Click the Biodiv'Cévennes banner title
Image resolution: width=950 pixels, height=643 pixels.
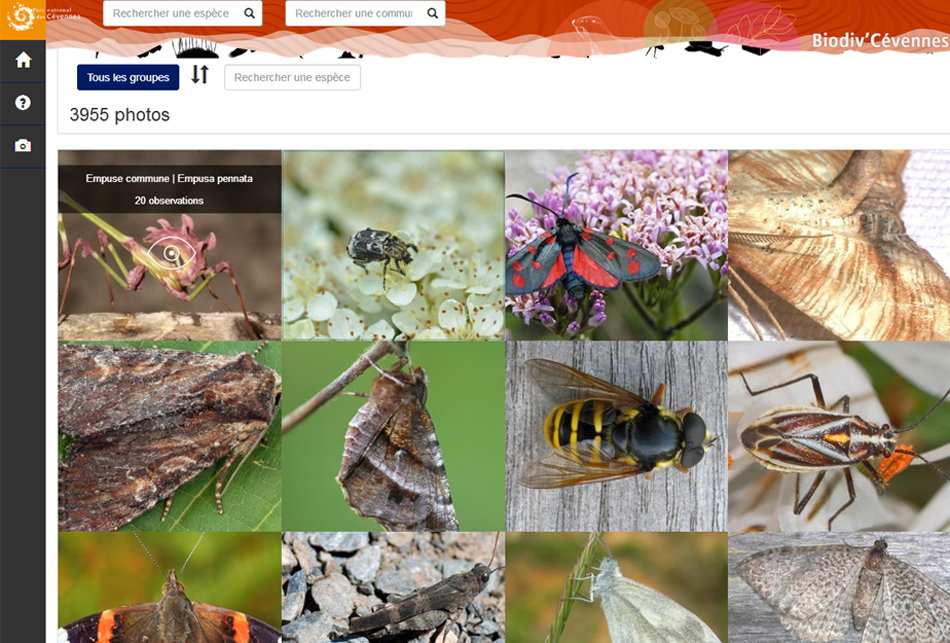point(879,41)
